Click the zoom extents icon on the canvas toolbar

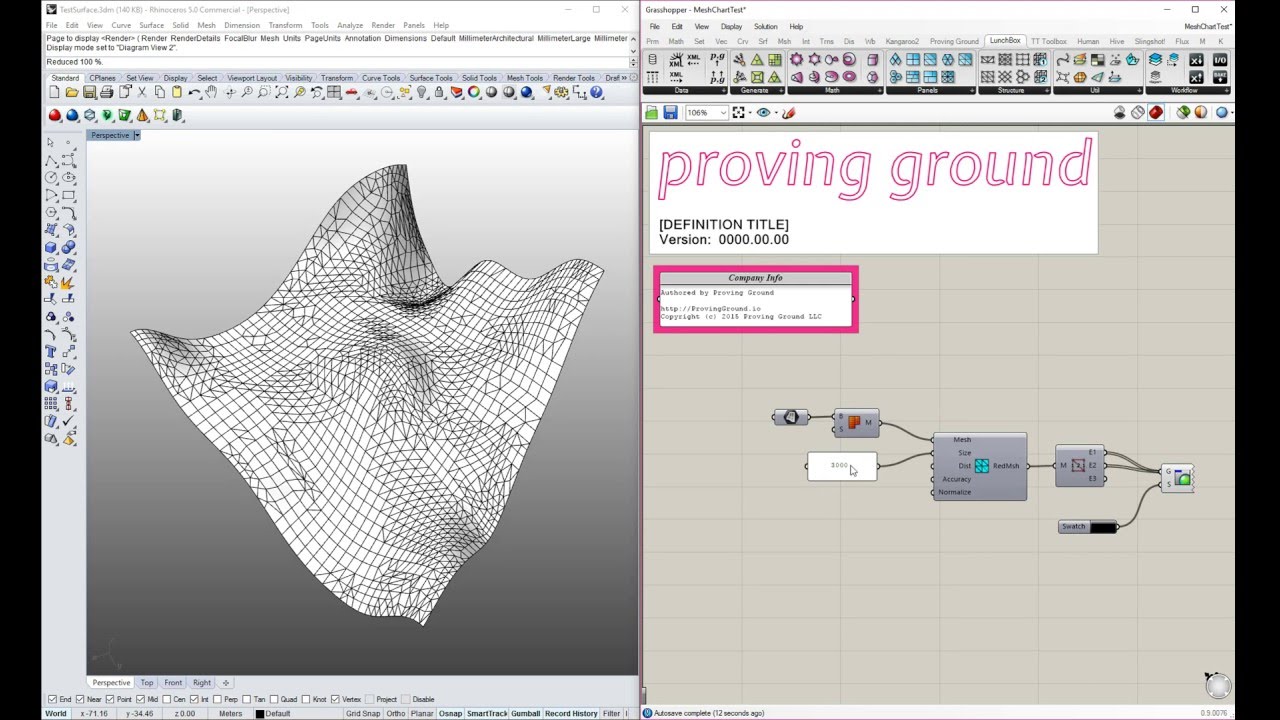737,112
